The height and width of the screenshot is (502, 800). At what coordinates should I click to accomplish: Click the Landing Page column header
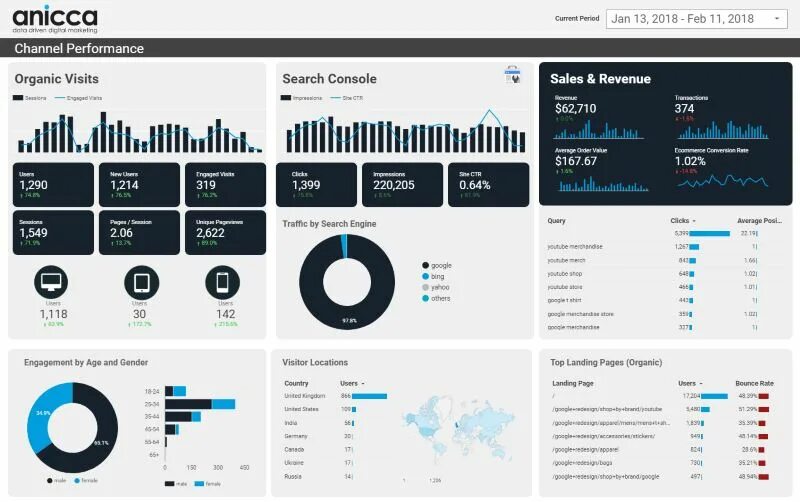pos(572,383)
